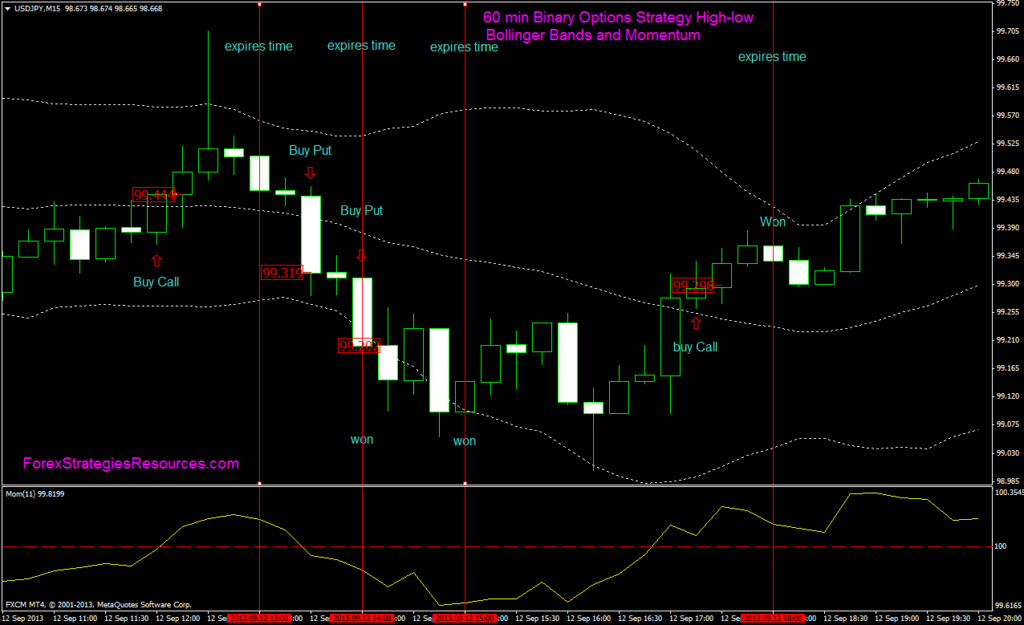
Task: Click the 100 level value on momentum scale
Action: (x=1002, y=547)
